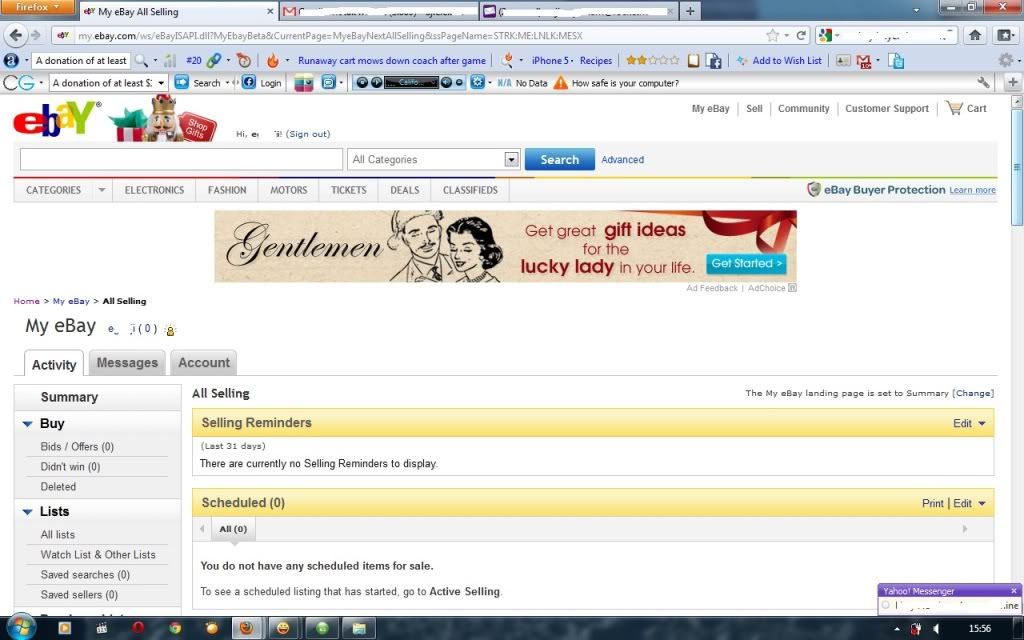Go back with the browser back arrow
Screen dimensions: 1024x640
16,35
